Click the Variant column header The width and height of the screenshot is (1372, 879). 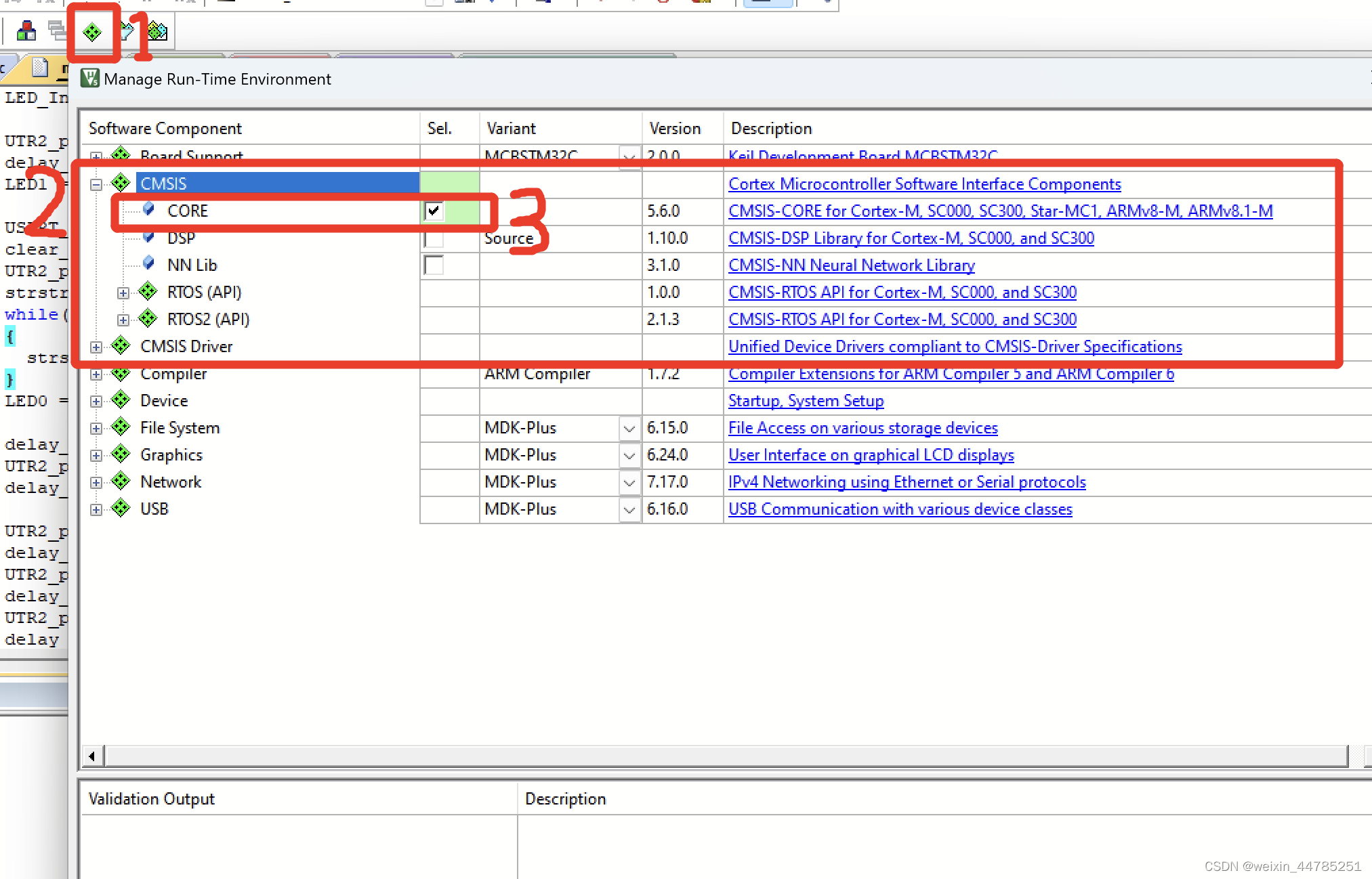pyautogui.click(x=561, y=128)
